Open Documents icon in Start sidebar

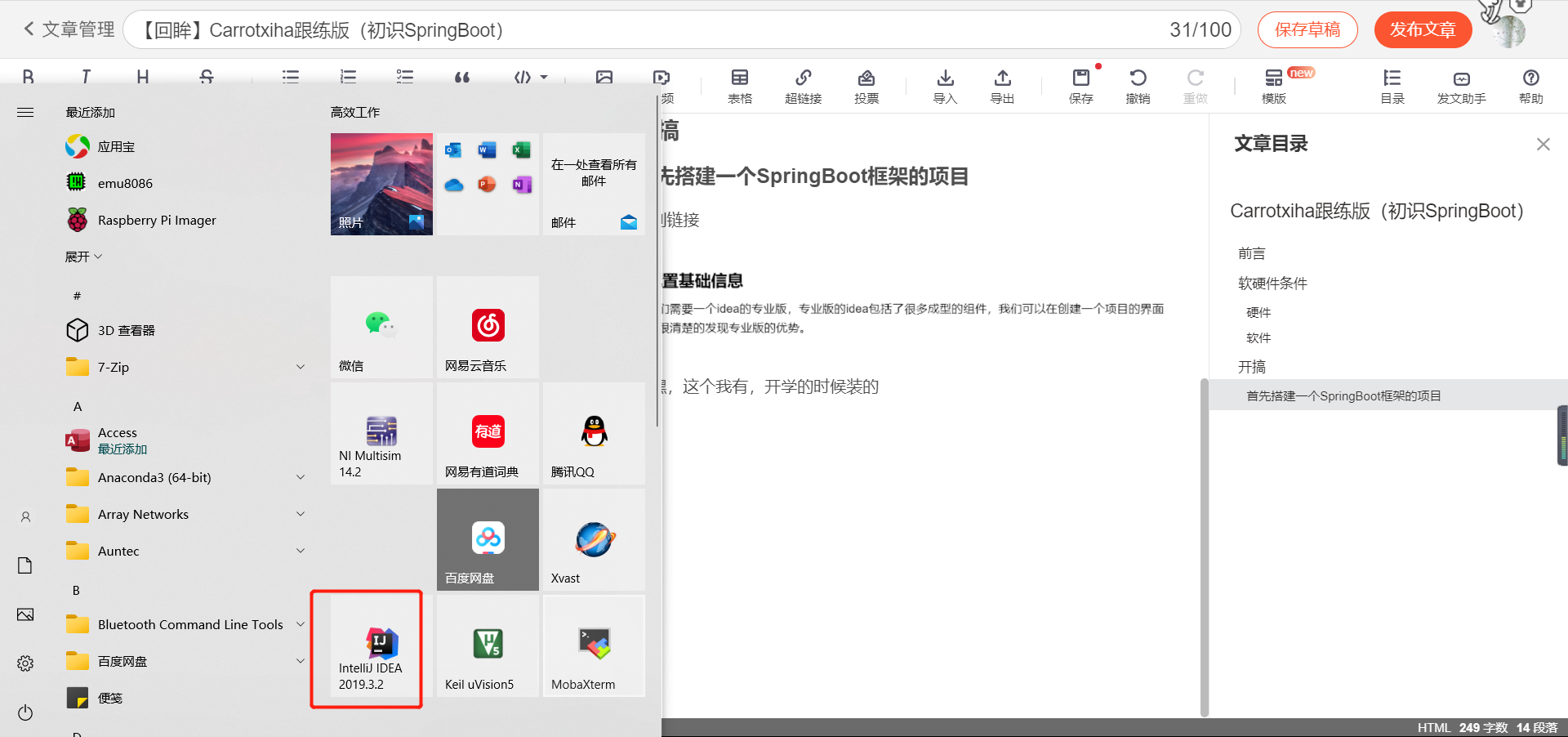tap(25, 565)
